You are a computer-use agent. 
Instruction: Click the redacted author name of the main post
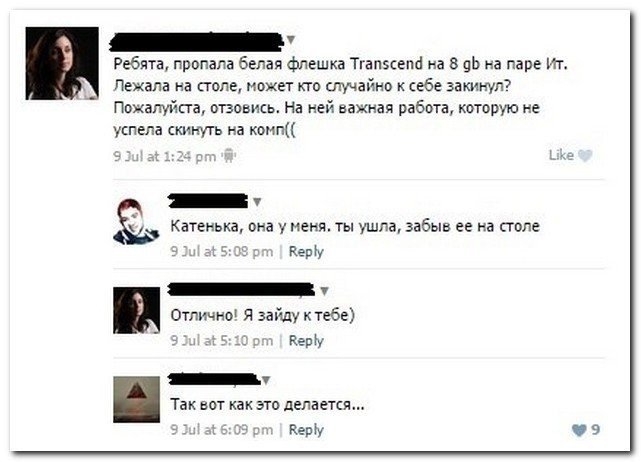[x=197, y=41]
